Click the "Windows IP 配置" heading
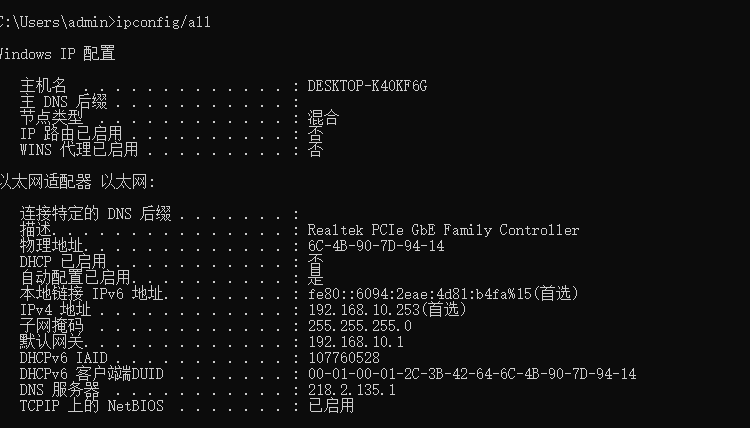 tap(57, 53)
